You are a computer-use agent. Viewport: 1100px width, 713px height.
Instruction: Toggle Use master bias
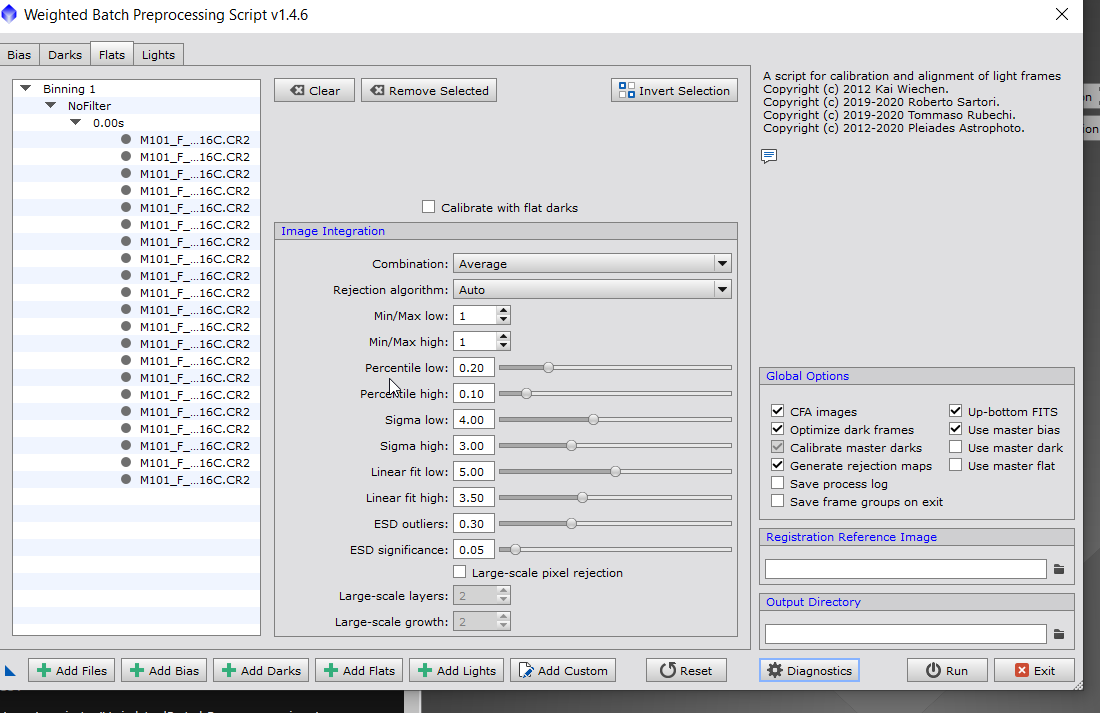955,429
